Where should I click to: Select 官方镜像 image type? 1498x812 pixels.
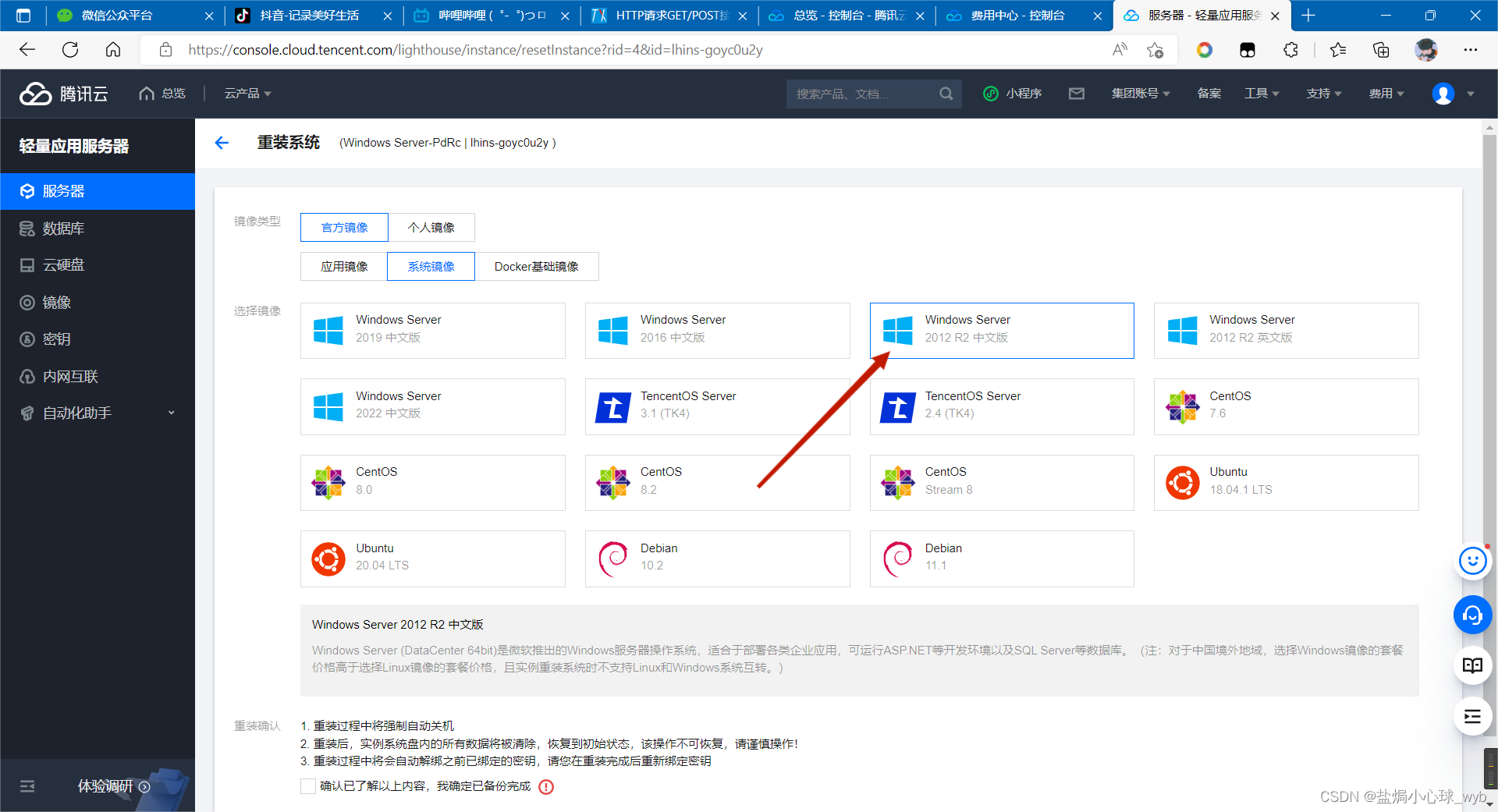(x=344, y=227)
